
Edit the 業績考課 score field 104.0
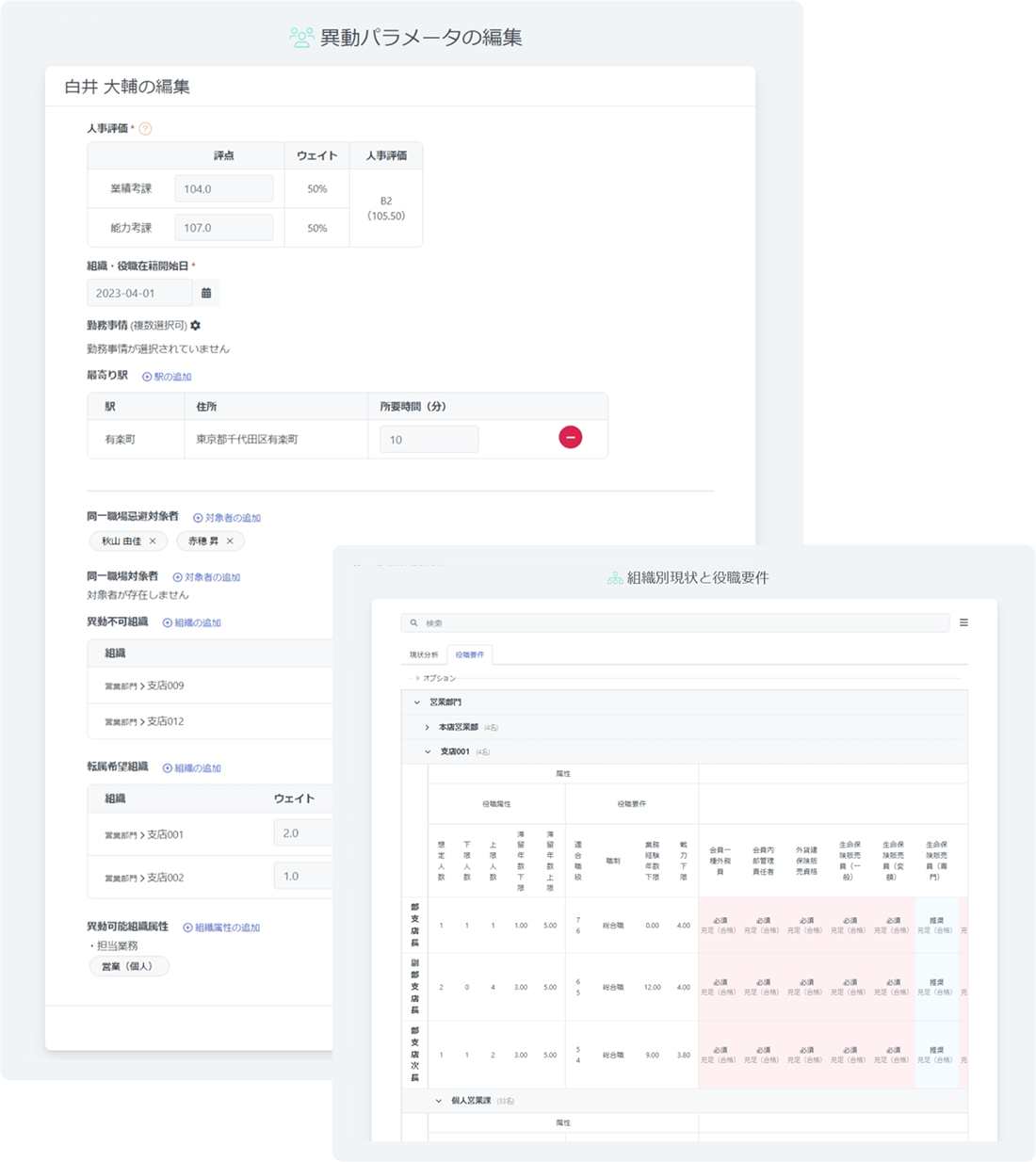tap(224, 188)
